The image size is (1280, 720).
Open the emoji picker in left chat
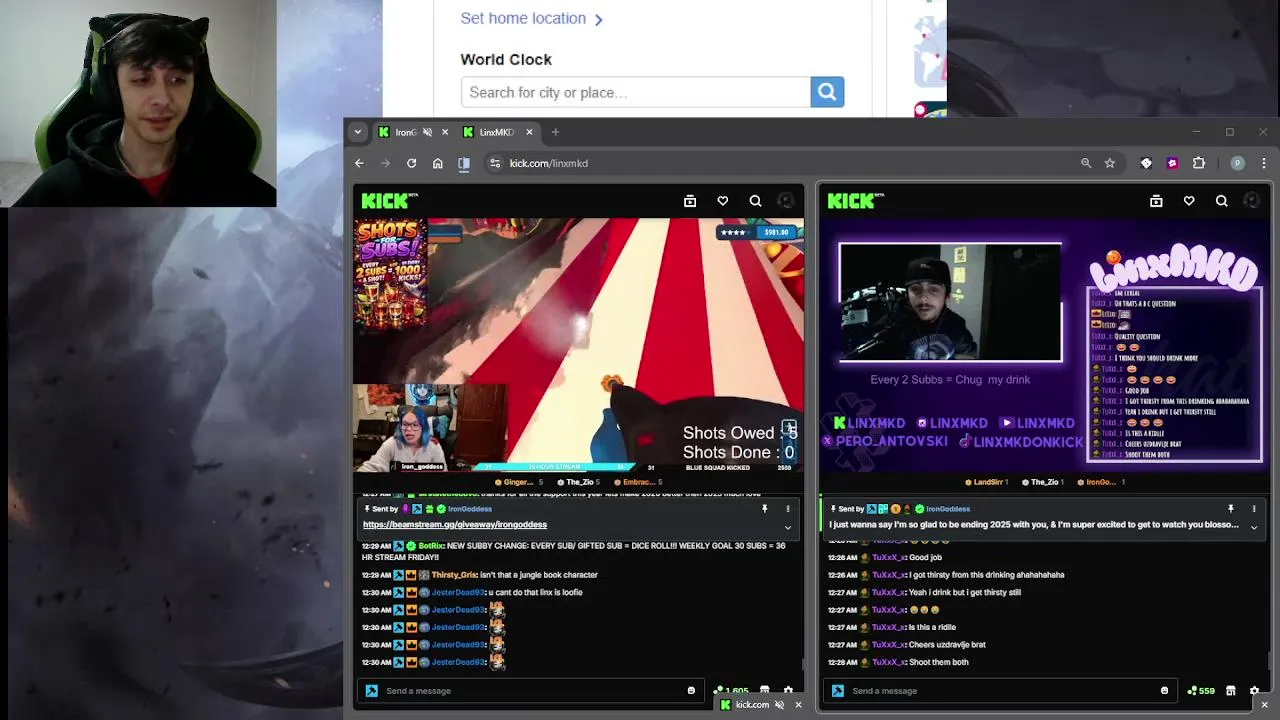tap(691, 691)
